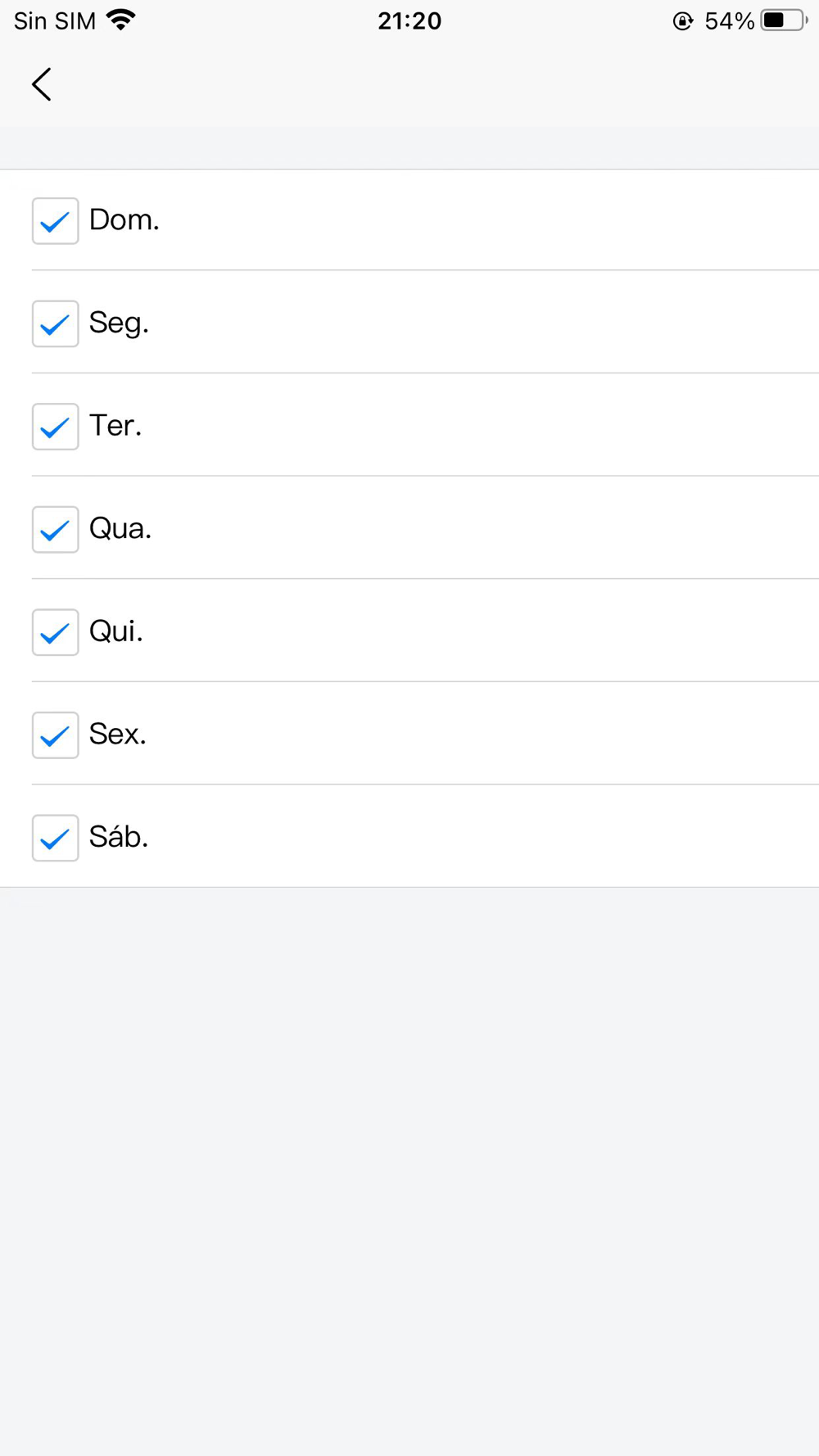Screen dimensions: 819x1456
Task: Uncheck the Seg. checkbox
Action: (56, 323)
